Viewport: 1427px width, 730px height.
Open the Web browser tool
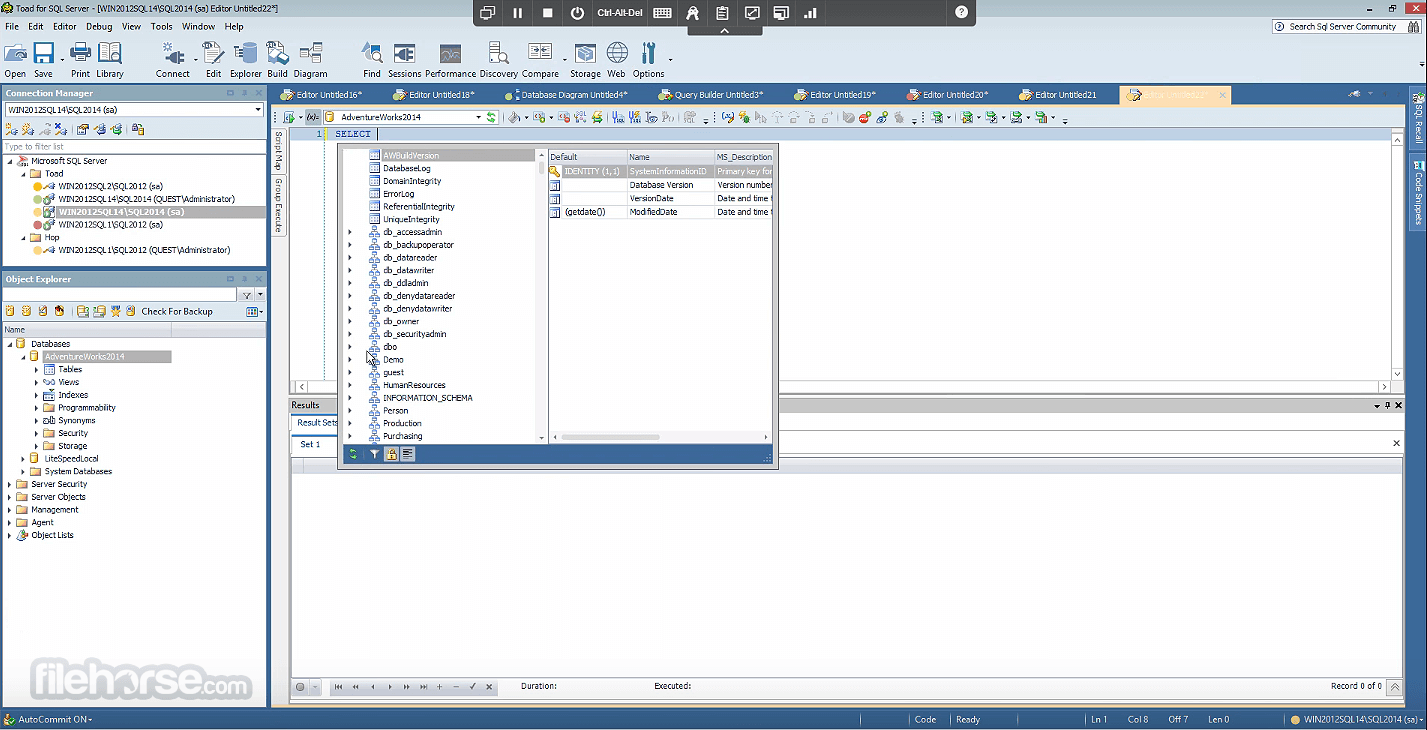(616, 60)
